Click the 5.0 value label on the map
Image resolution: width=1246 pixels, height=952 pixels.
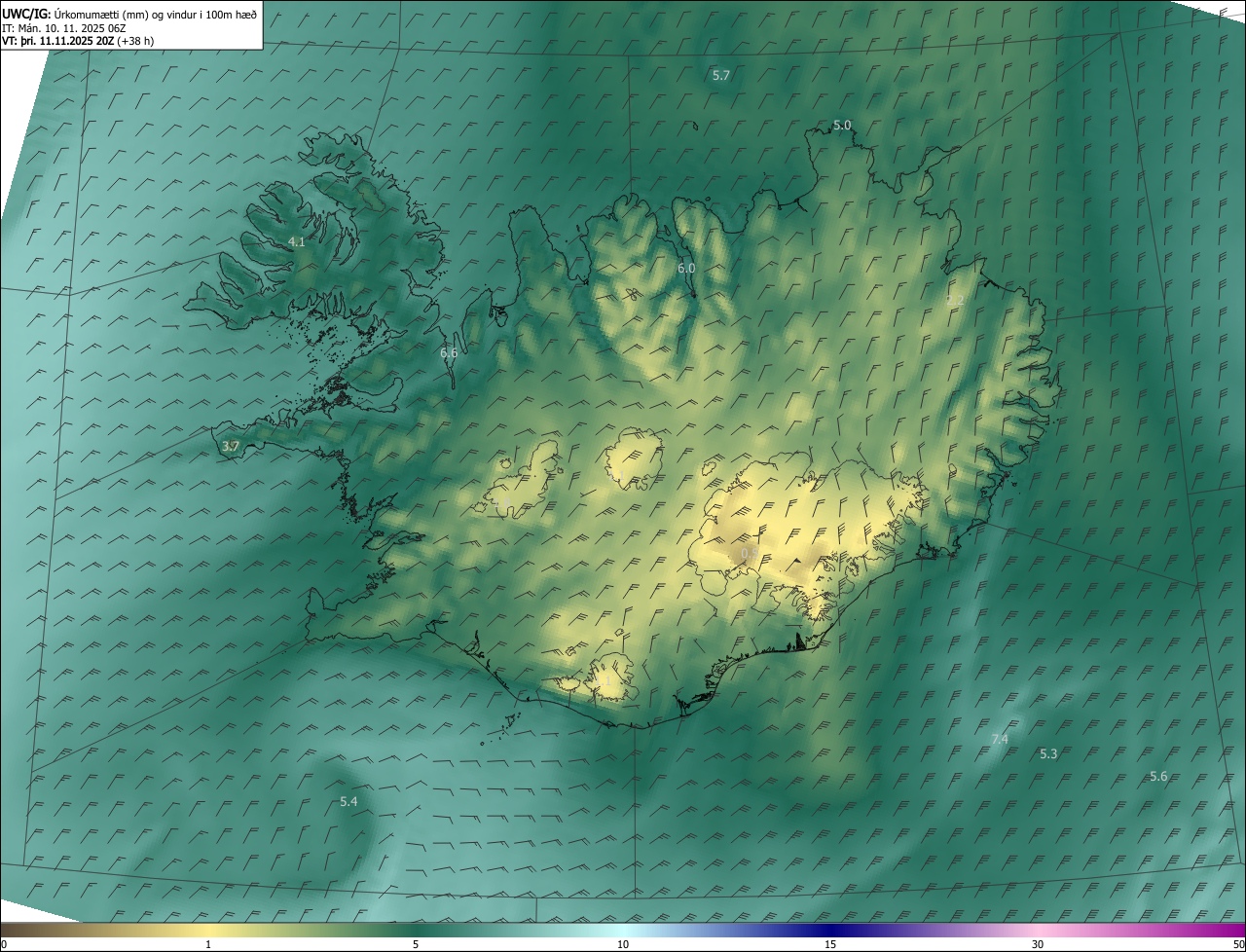click(842, 125)
